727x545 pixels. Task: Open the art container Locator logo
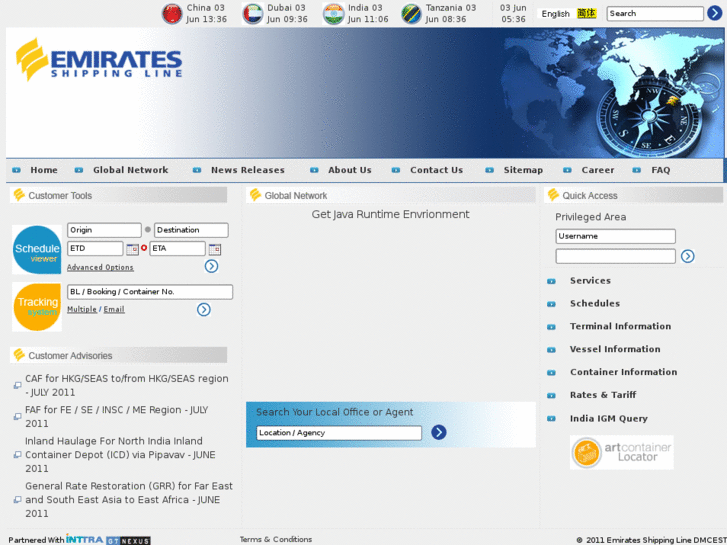622,452
